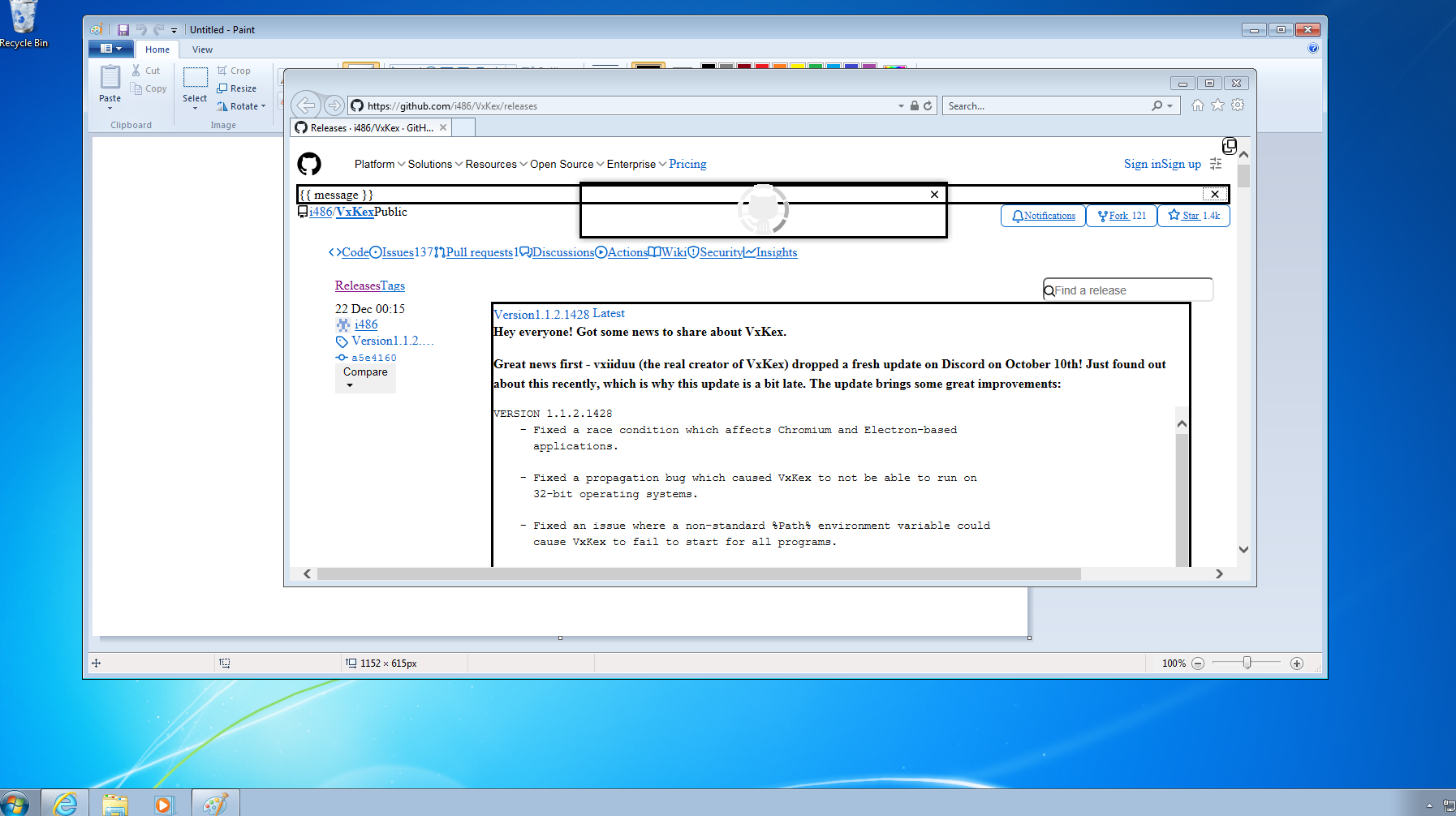Click the Paint zoom slider handle
The width and height of the screenshot is (1456, 816).
click(1247, 663)
